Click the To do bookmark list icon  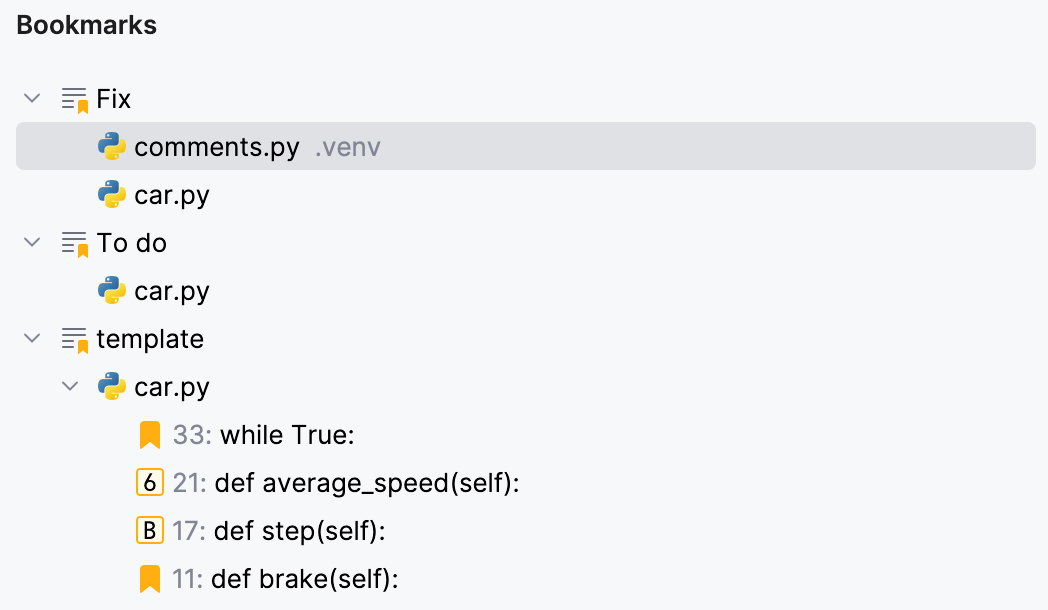coord(75,243)
